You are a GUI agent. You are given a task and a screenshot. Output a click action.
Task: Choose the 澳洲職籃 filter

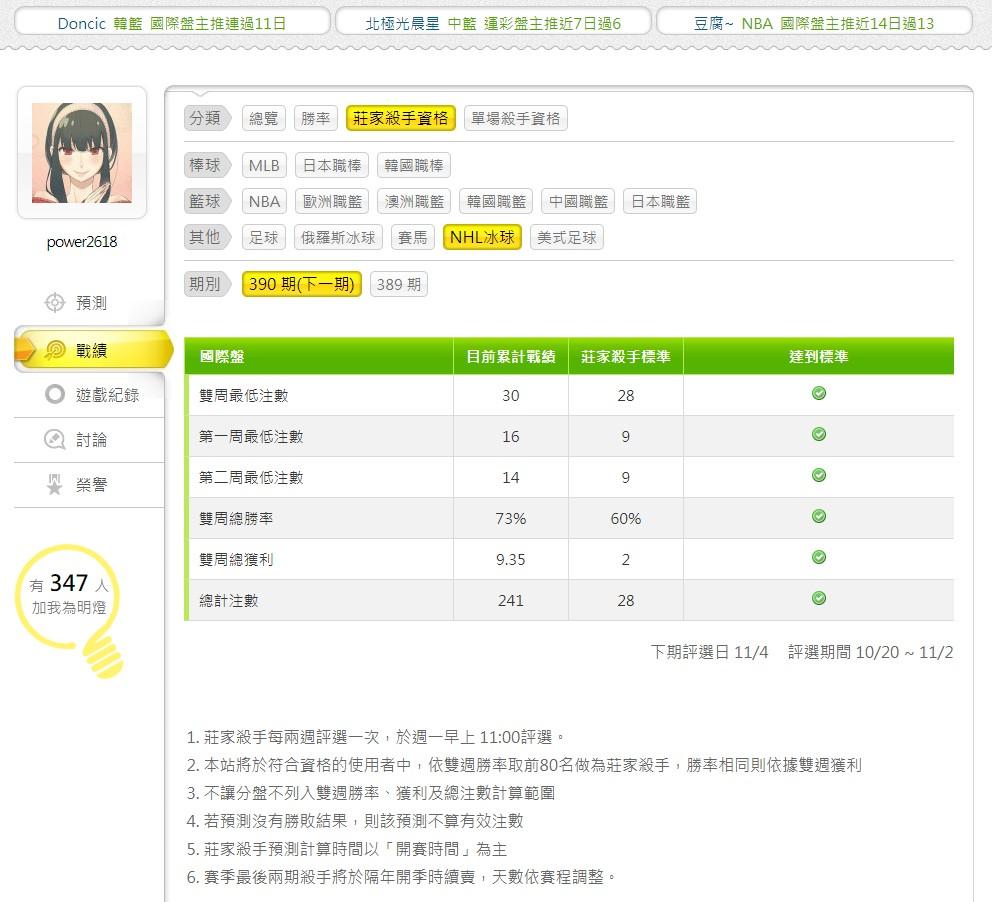pos(414,202)
